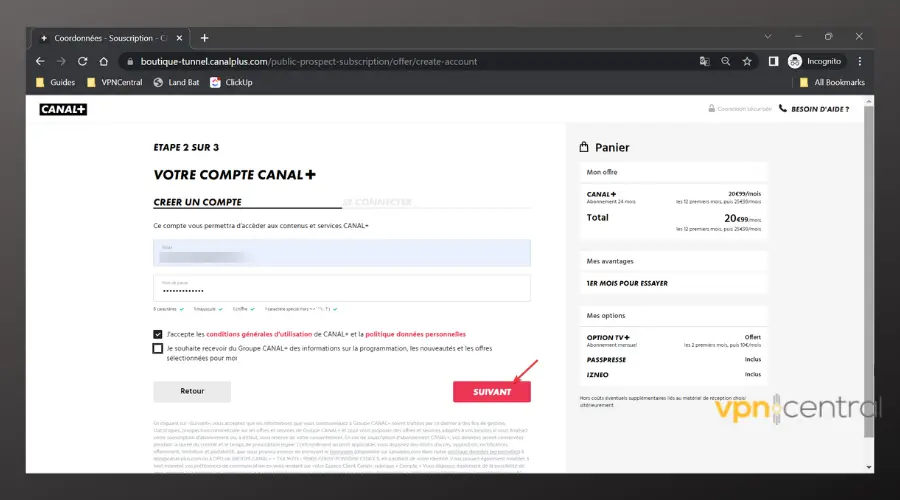This screenshot has width=900, height=500.
Task: Click 'OPTION TV+' in options
Action: pos(608,338)
